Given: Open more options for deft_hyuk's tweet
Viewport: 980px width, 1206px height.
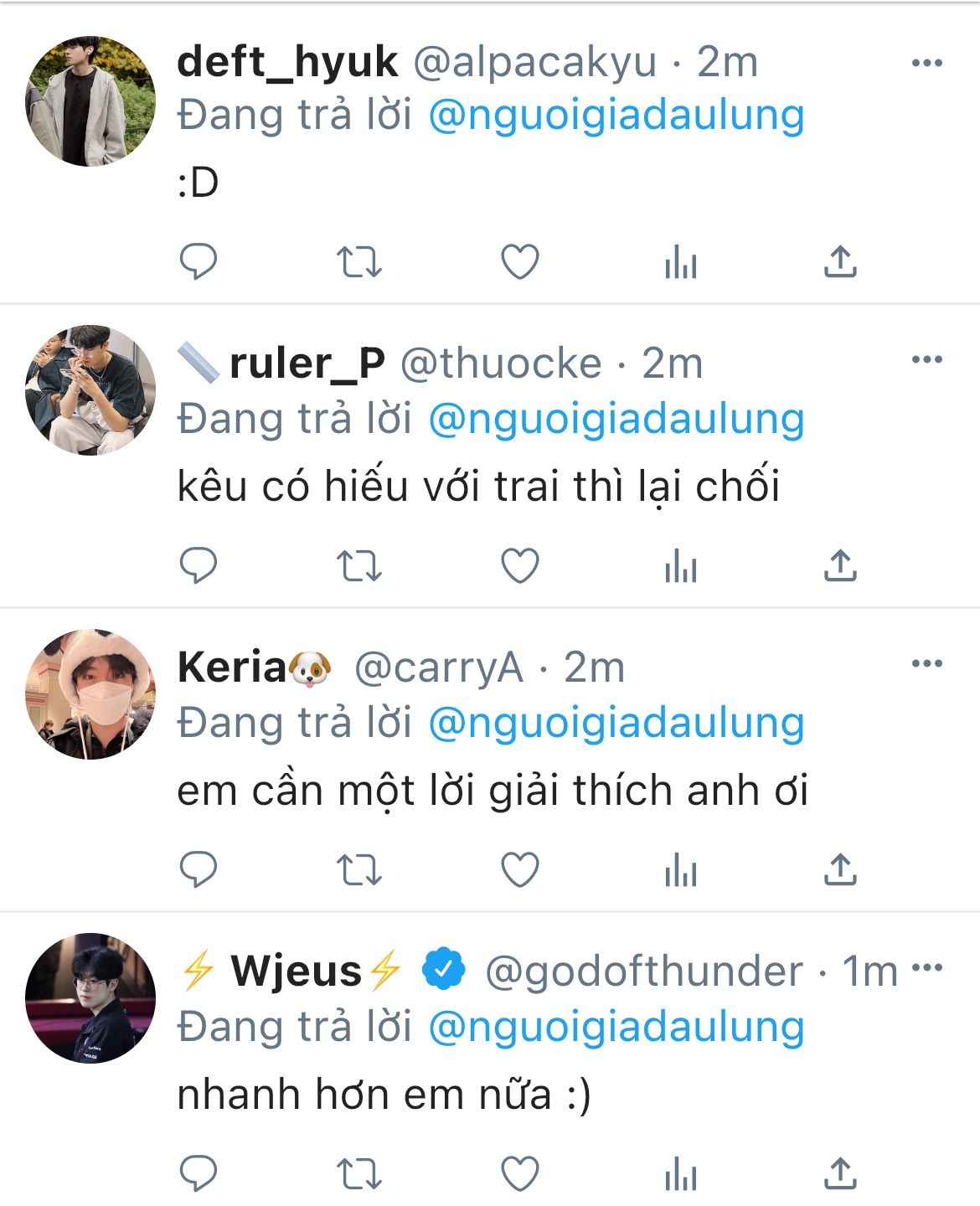Looking at the screenshot, I should [x=926, y=63].
